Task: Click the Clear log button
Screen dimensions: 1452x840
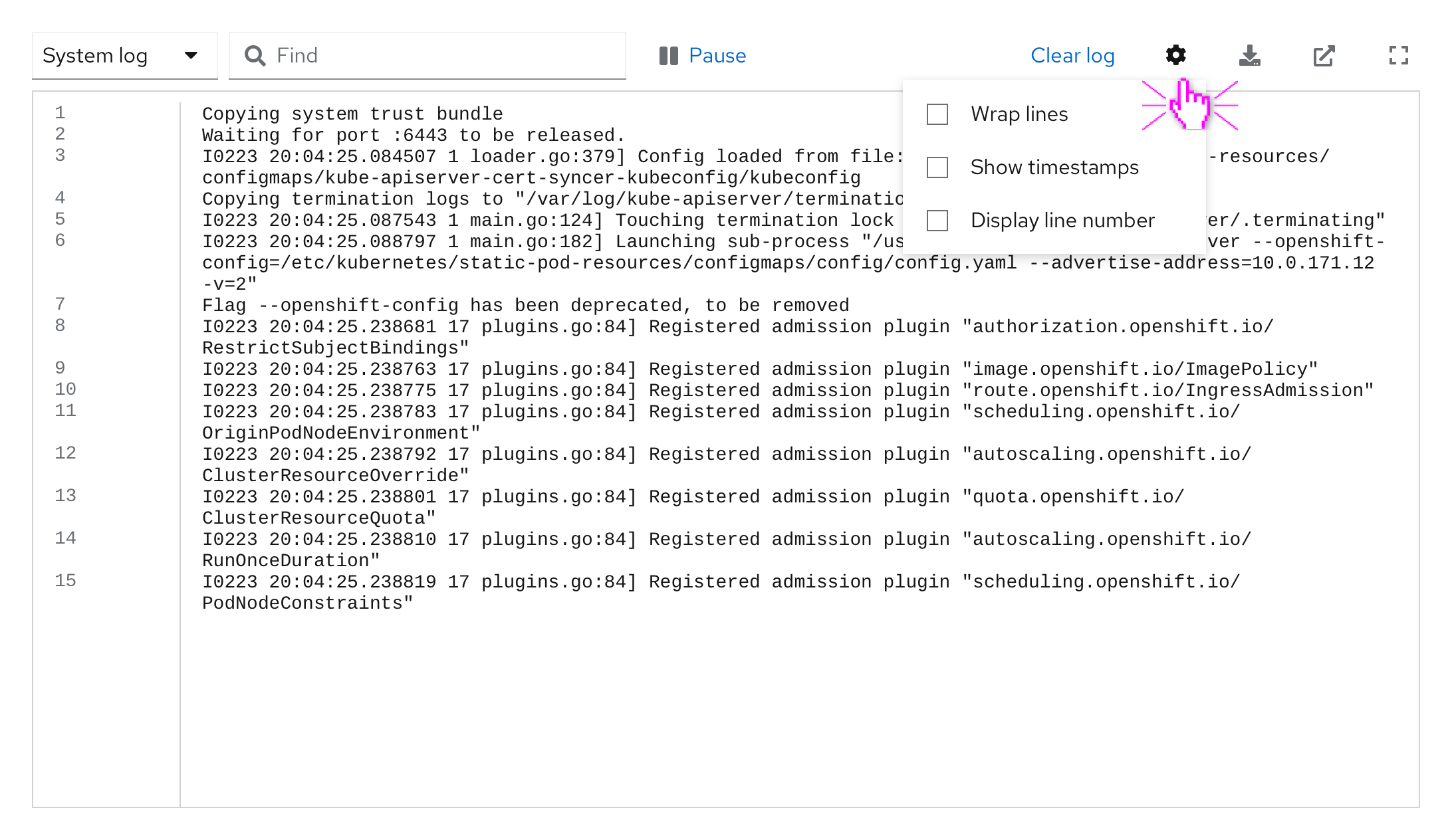Action: click(1073, 55)
